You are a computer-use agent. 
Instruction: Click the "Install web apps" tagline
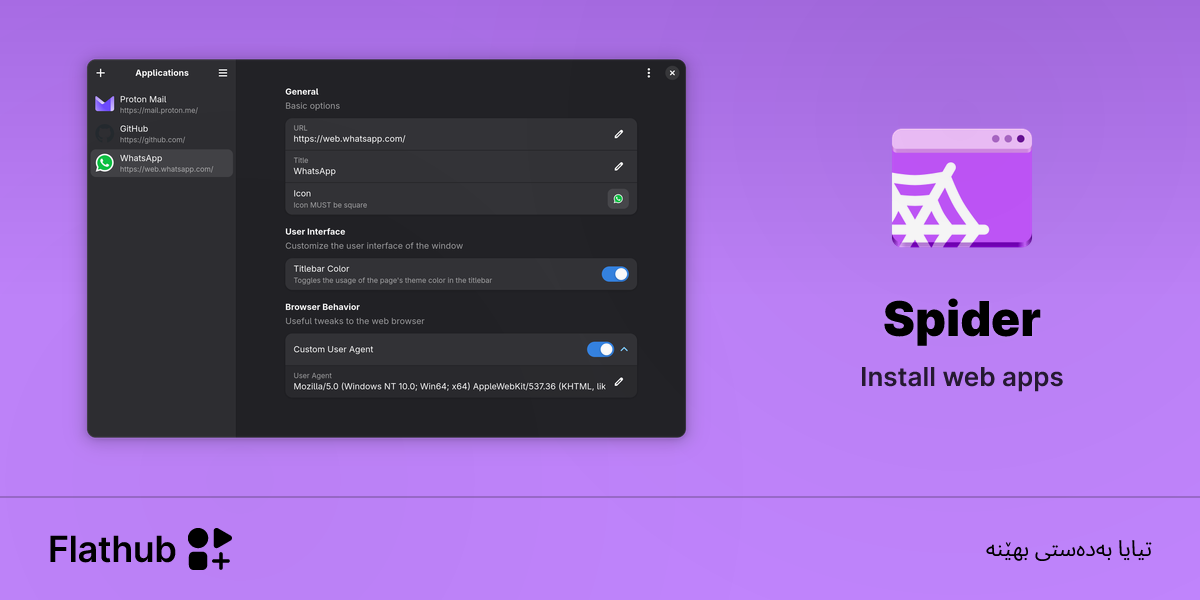962,377
